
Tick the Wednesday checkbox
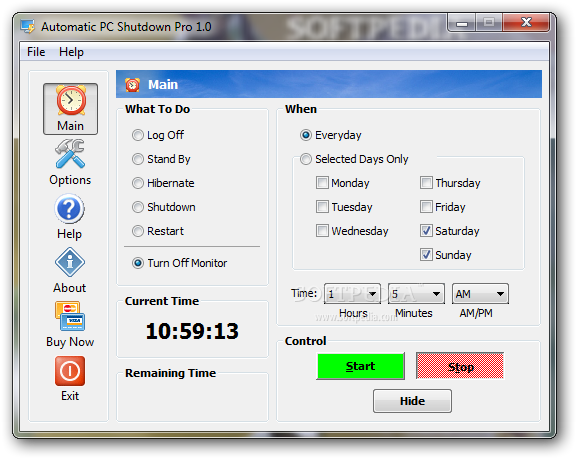(322, 231)
